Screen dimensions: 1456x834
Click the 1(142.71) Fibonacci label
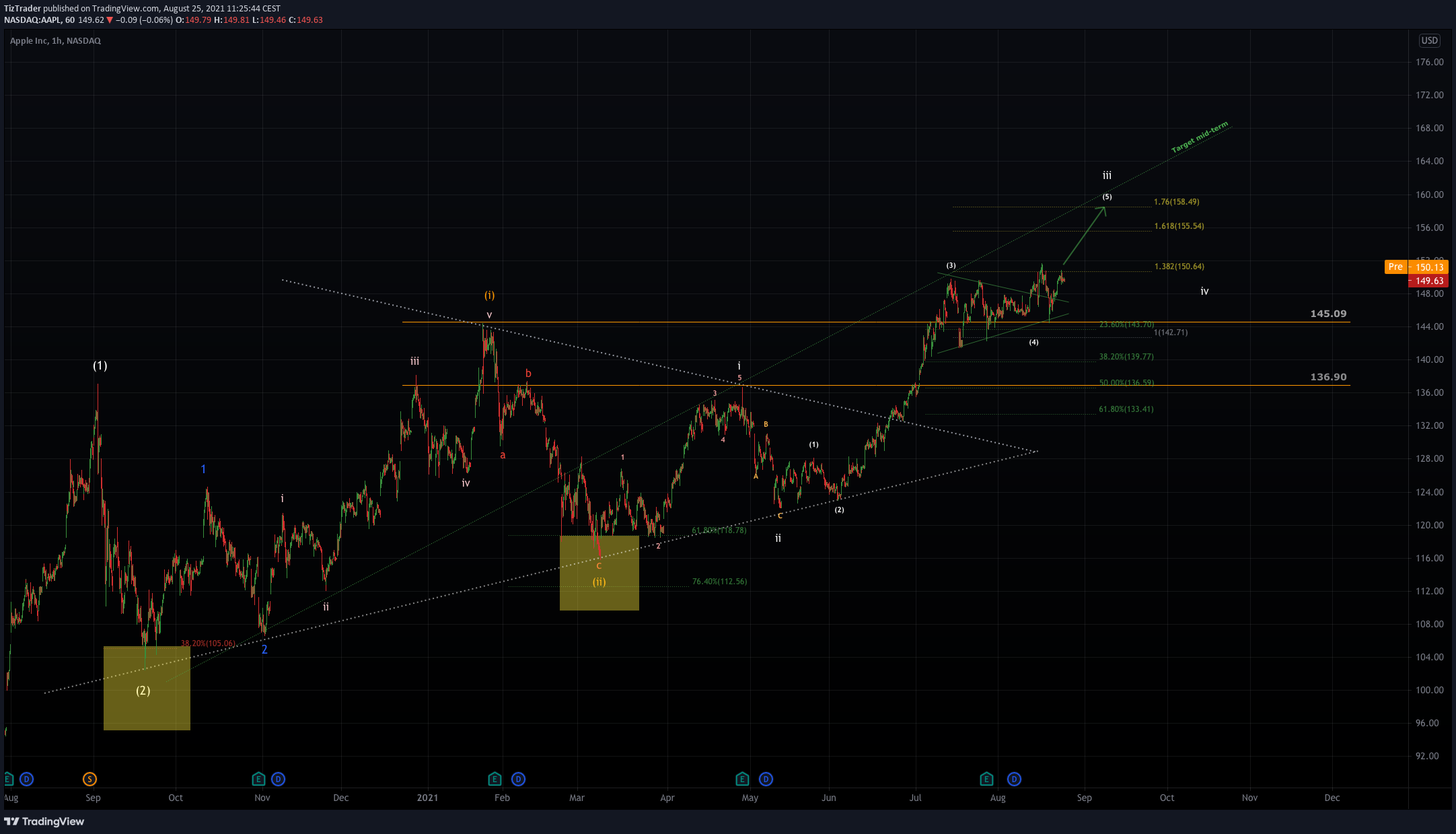click(x=1171, y=333)
